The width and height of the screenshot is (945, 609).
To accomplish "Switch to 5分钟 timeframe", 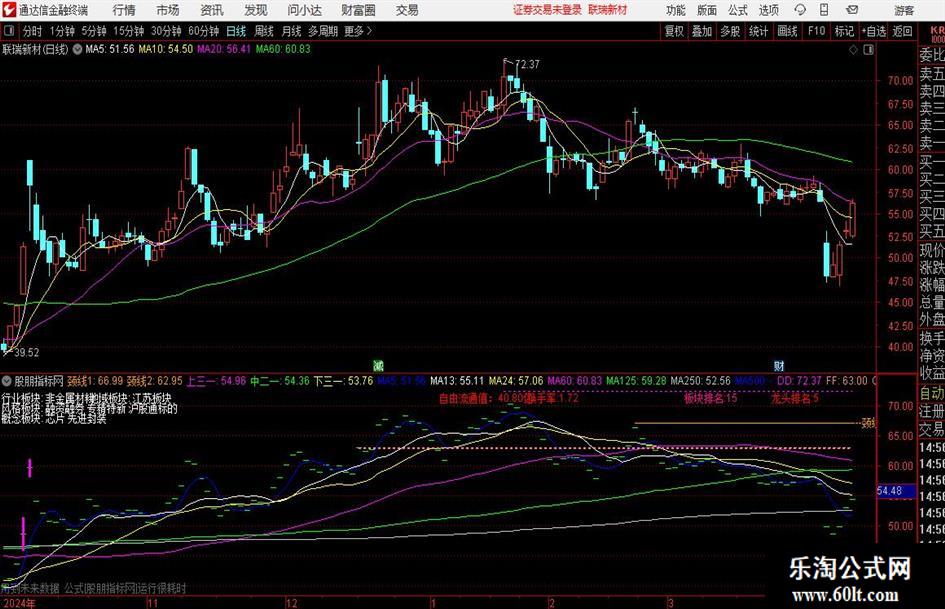I will point(94,31).
